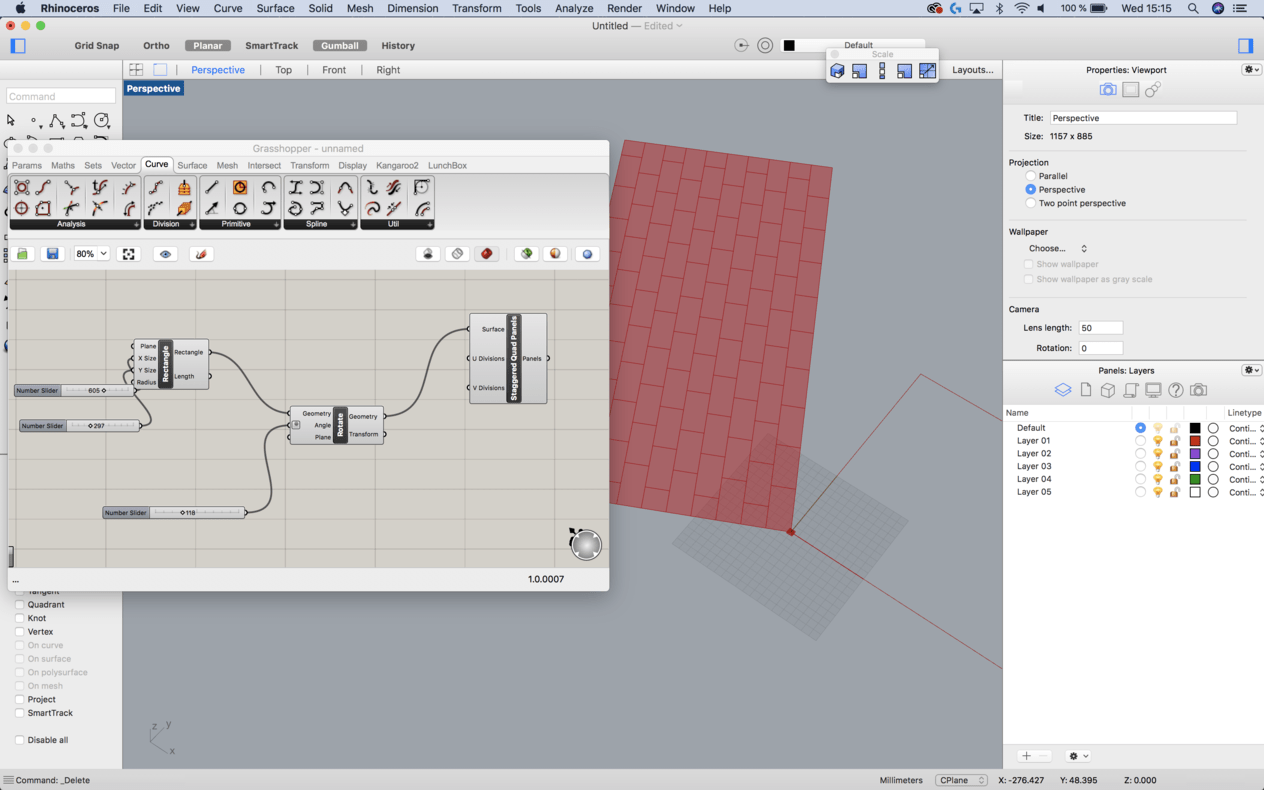Switch to the Surface tab in Grasshopper

pyautogui.click(x=192, y=165)
